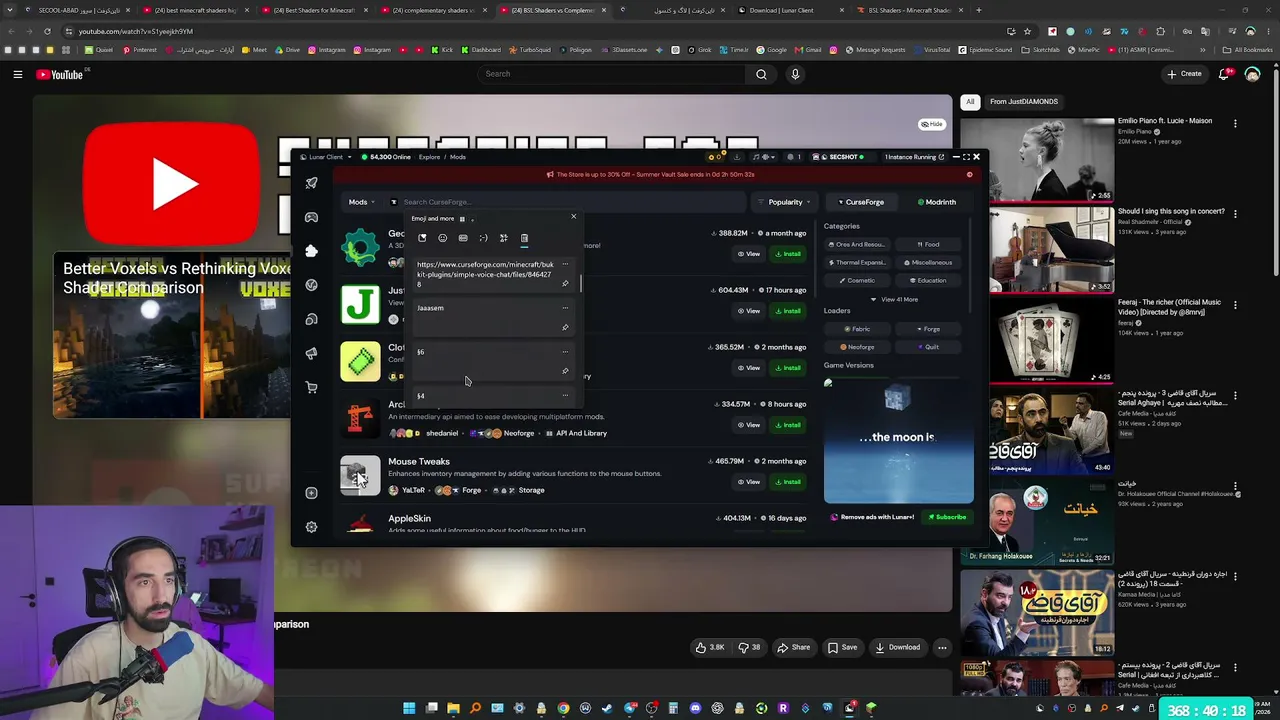
Task: Switch to the best minecraft shaders browser tab
Action: [194, 10]
